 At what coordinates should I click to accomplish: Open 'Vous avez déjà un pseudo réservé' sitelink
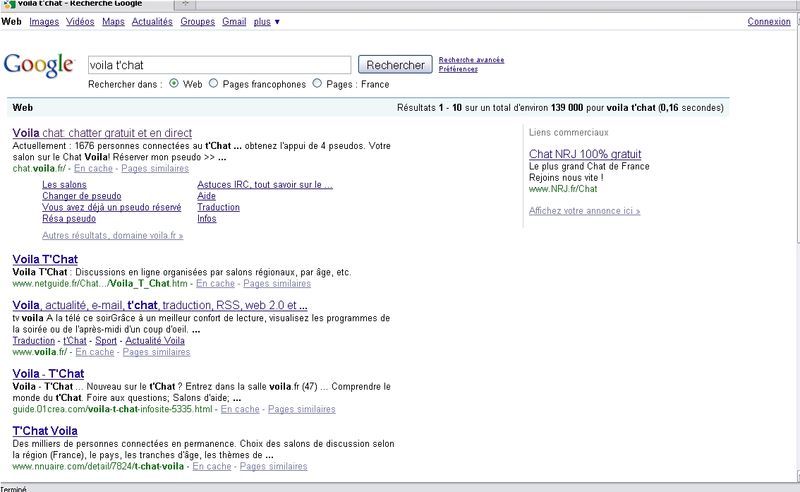[x=112, y=207]
